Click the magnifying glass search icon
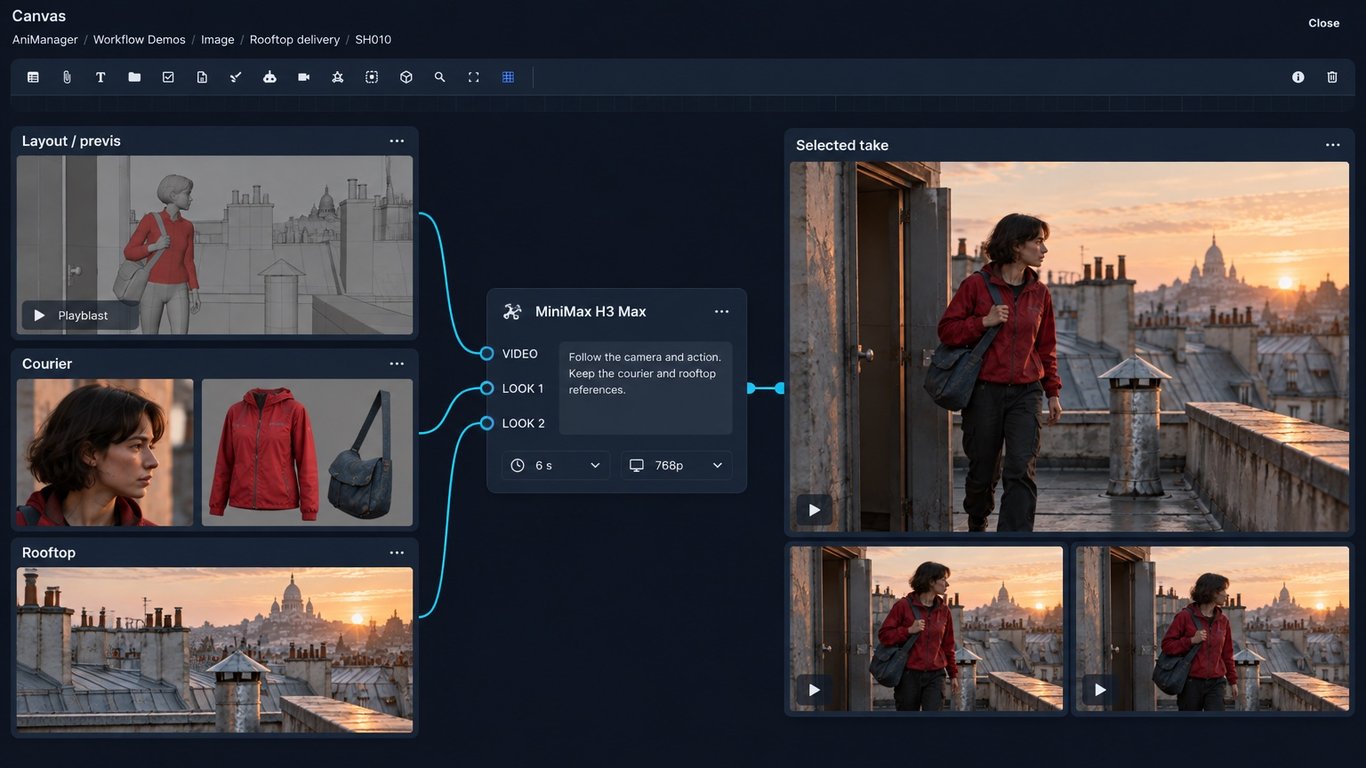Screen dimensions: 1366x768 (440, 77)
